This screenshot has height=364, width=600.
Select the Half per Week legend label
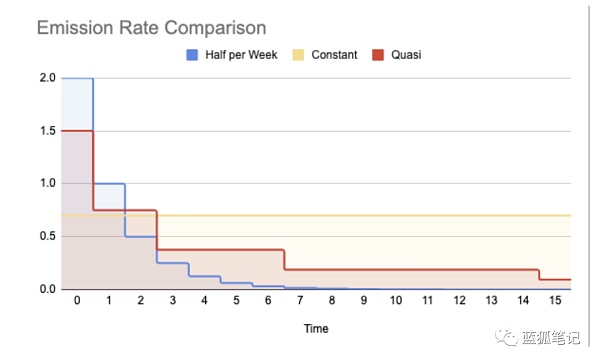click(241, 55)
